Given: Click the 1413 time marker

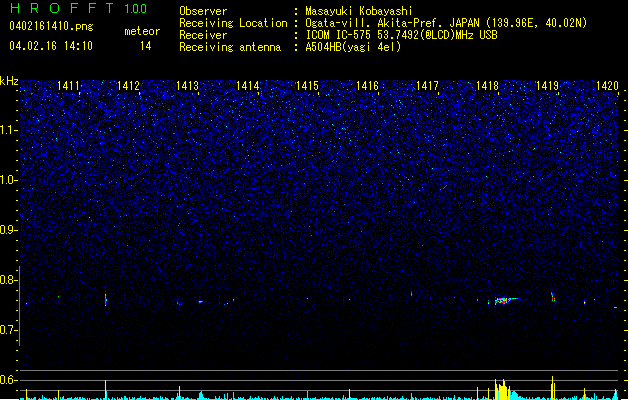Looking at the screenshot, I should [x=187, y=86].
